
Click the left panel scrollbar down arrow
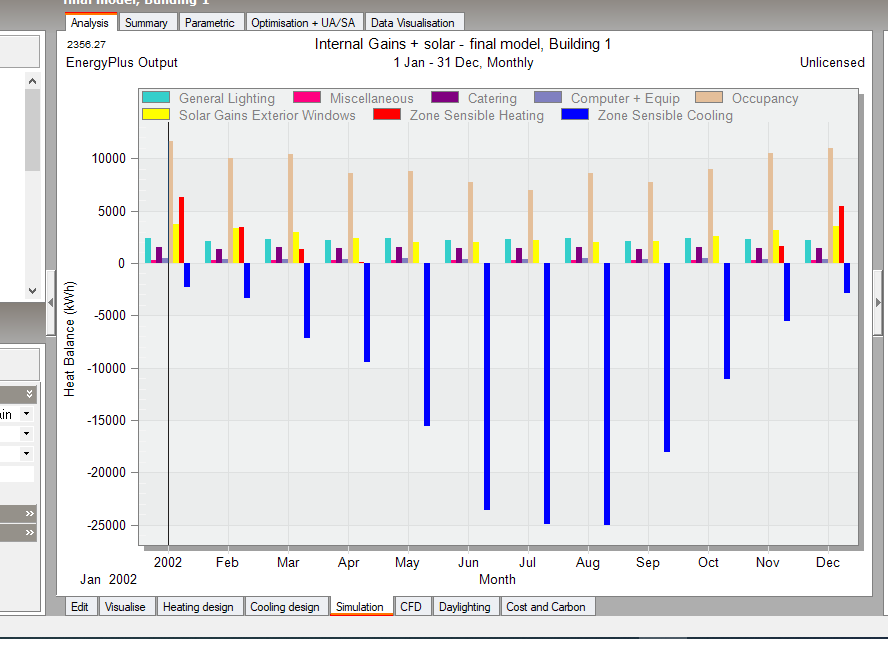32,290
